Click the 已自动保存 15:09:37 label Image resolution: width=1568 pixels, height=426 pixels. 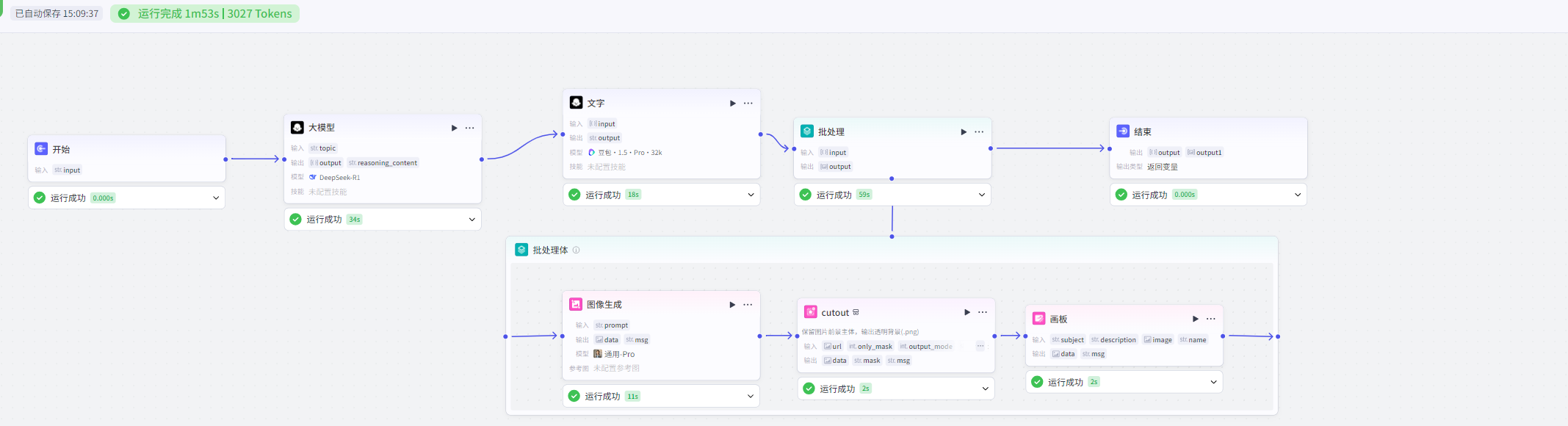click(57, 14)
